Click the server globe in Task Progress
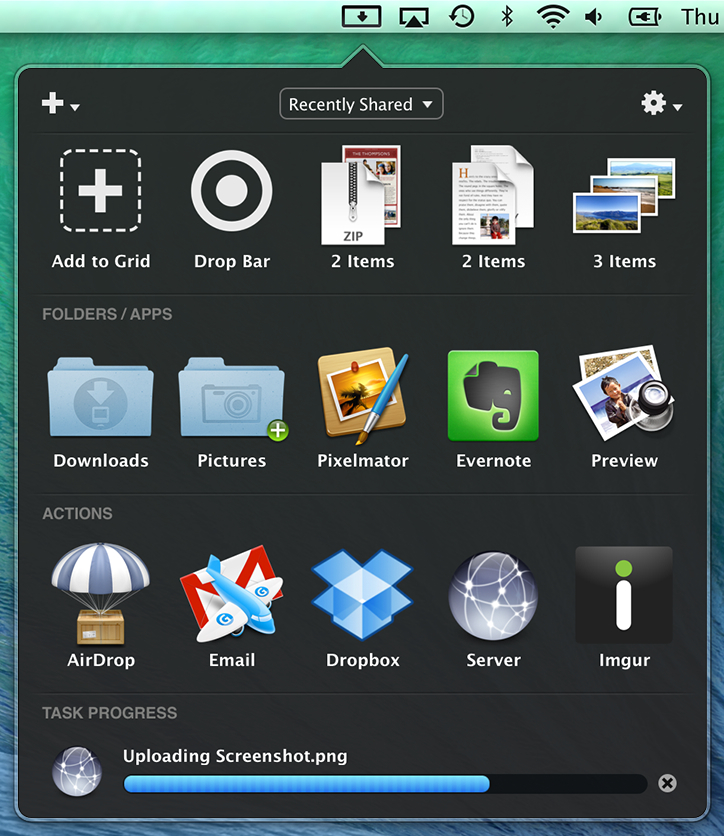The image size is (724, 836). (x=77, y=771)
